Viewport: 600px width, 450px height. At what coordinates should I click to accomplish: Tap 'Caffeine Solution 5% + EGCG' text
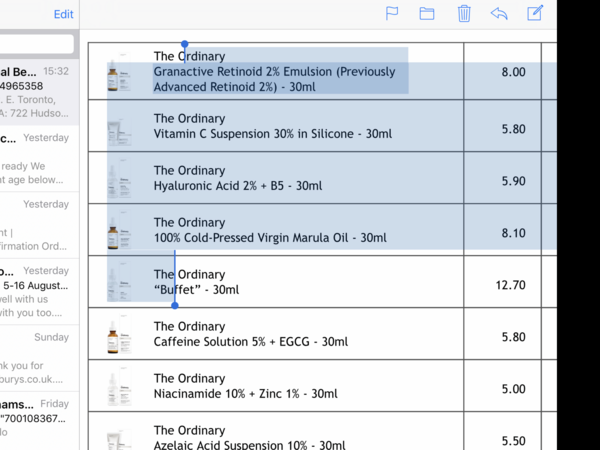[x=232, y=341]
